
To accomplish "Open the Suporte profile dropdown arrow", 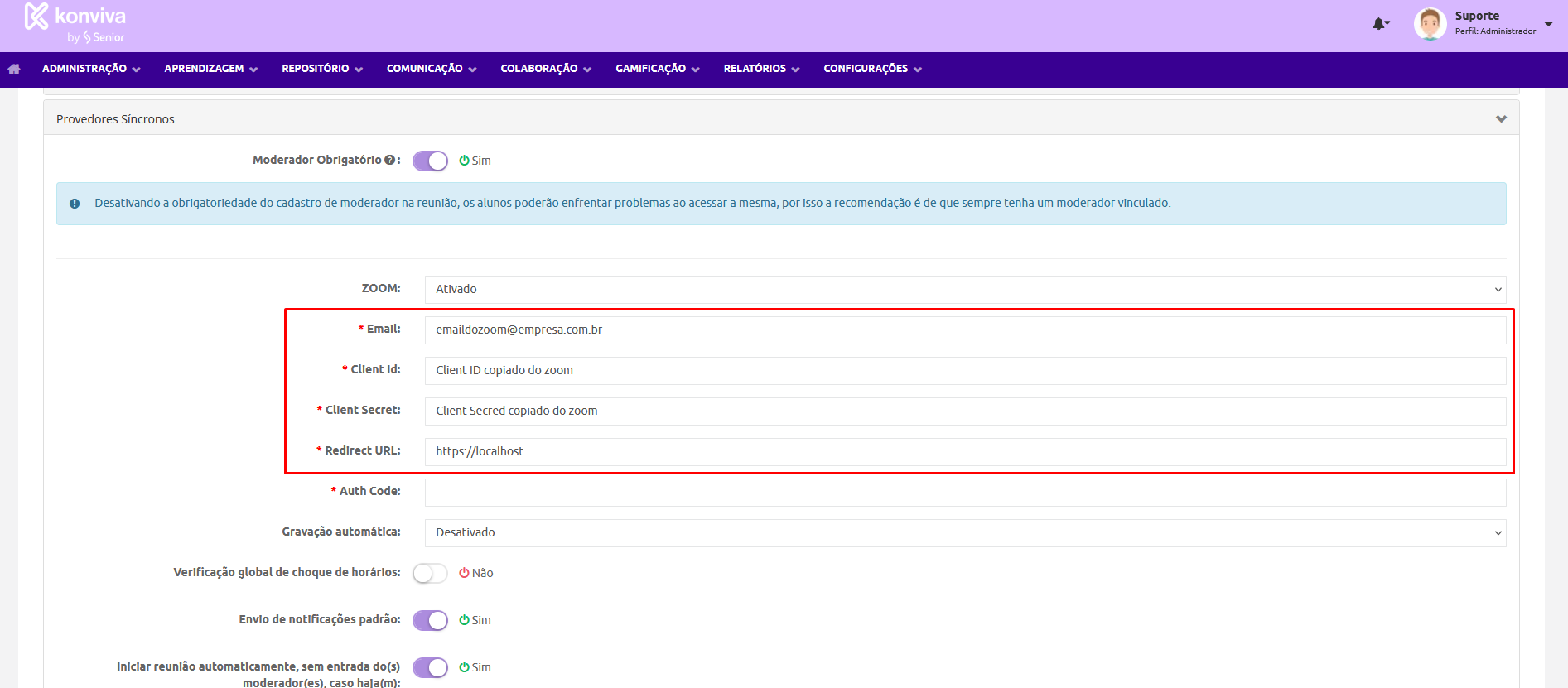I will click(x=1548, y=24).
